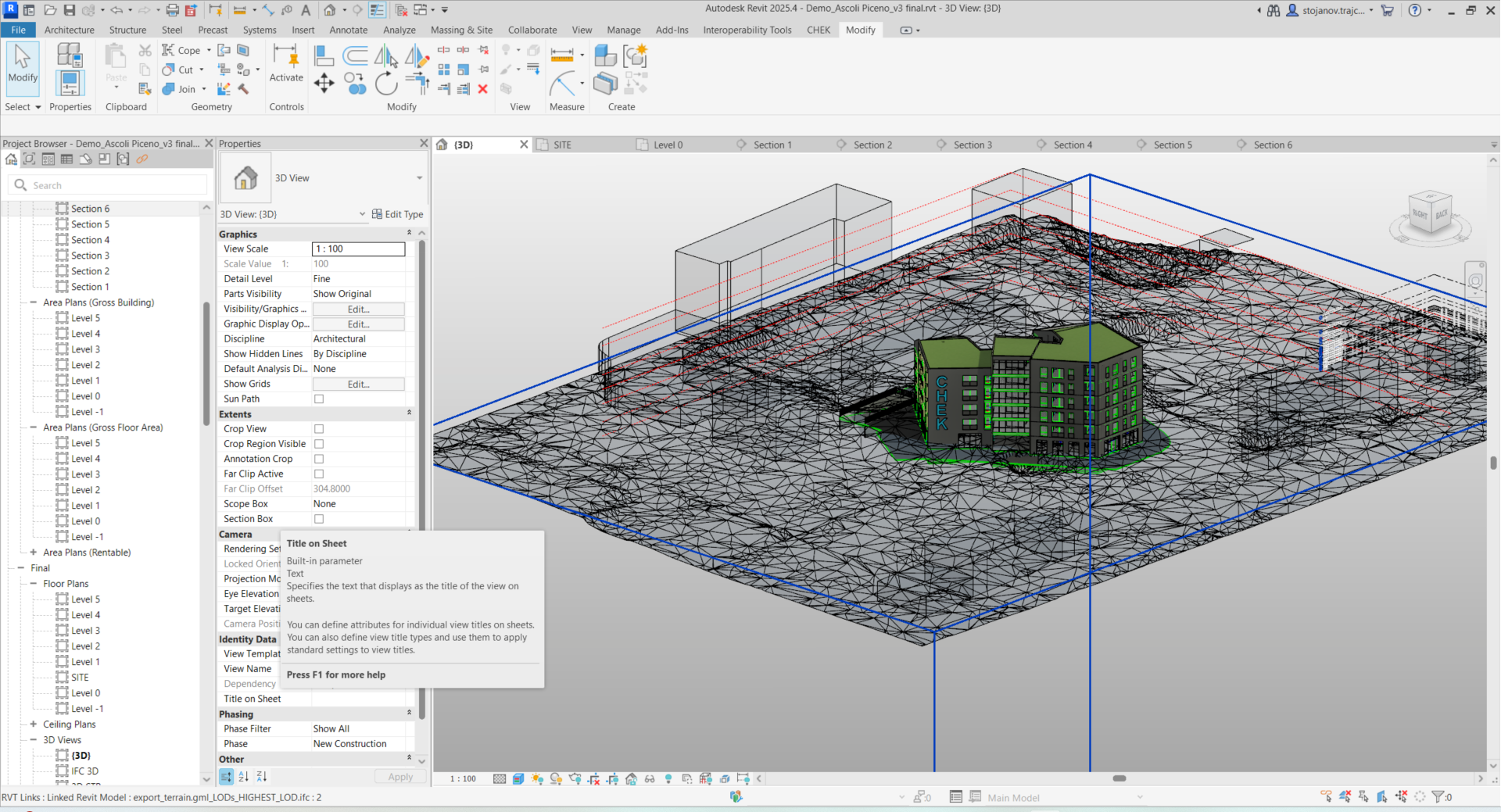
Task: Toggle Sun Path in view control bar
Action: 537,778
